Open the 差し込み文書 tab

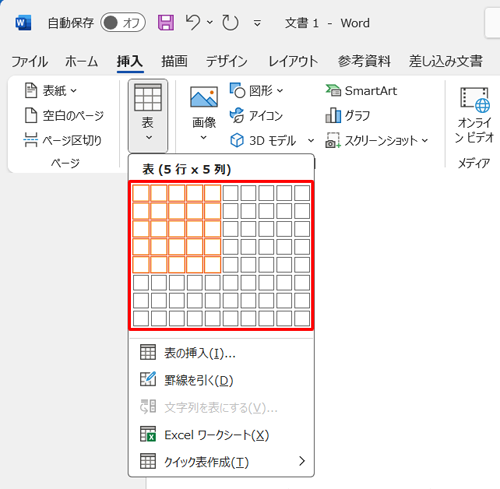click(446, 62)
